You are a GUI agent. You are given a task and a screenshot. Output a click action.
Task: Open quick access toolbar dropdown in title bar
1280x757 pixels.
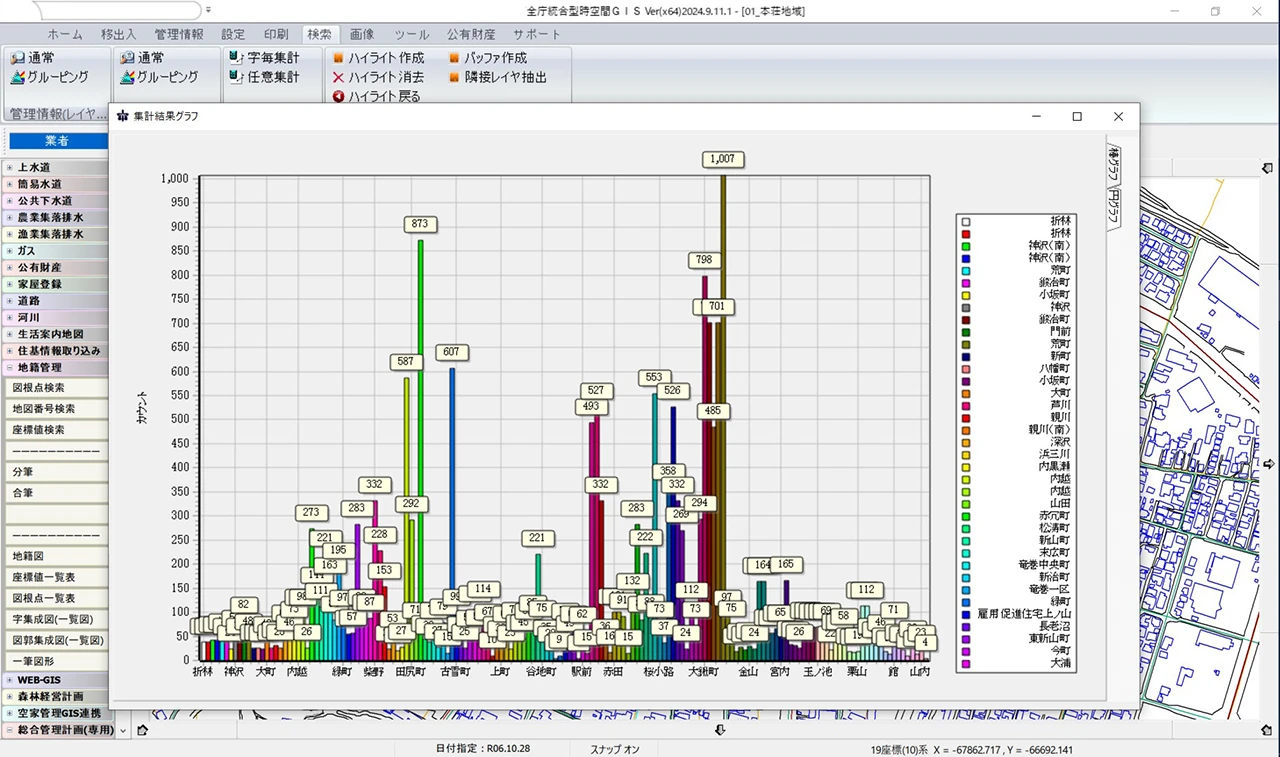click(208, 11)
